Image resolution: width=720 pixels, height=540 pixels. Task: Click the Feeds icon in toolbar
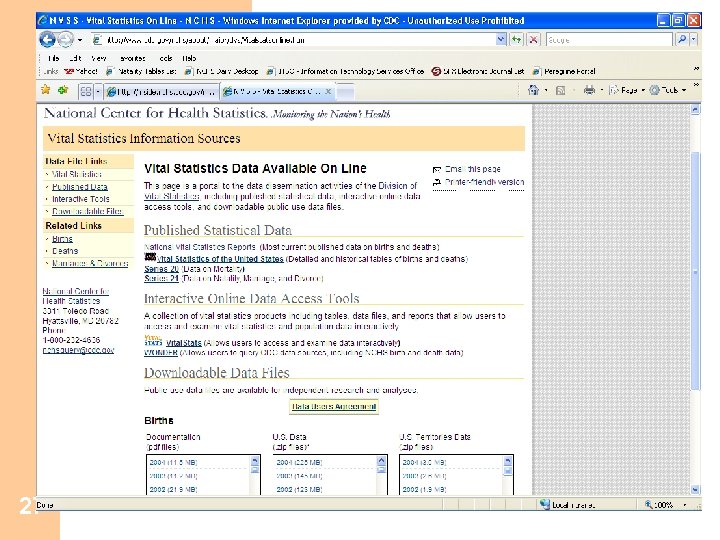560,90
